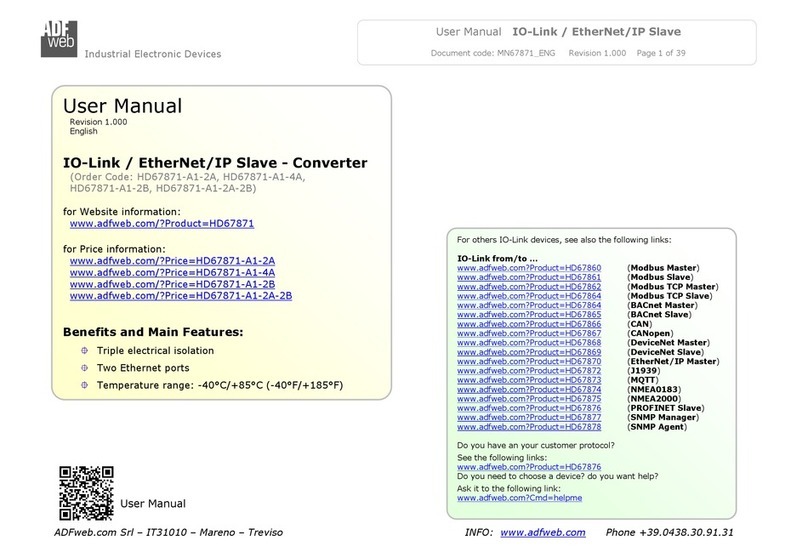Follow the Product=HD67875 NMEA2000 link
This screenshot has width=808, height=558.
pos(529,399)
